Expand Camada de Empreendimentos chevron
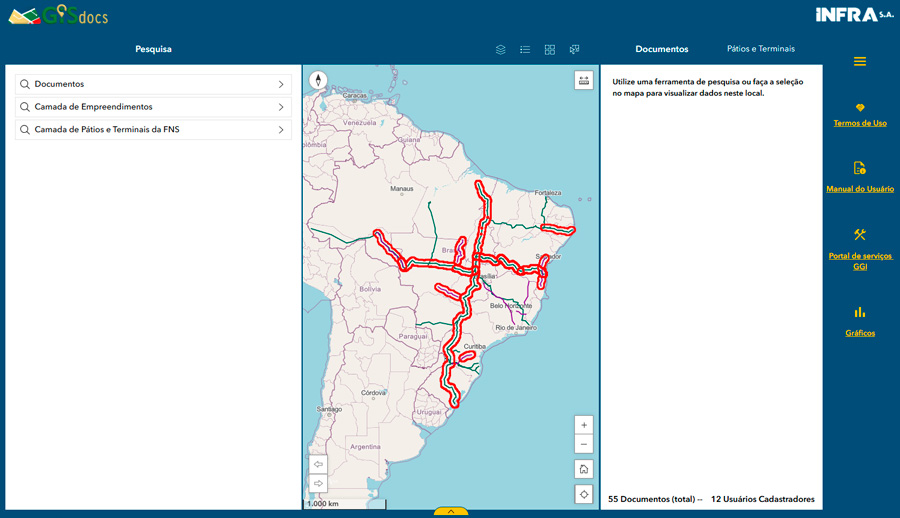This screenshot has height=518, width=900. tap(281, 107)
